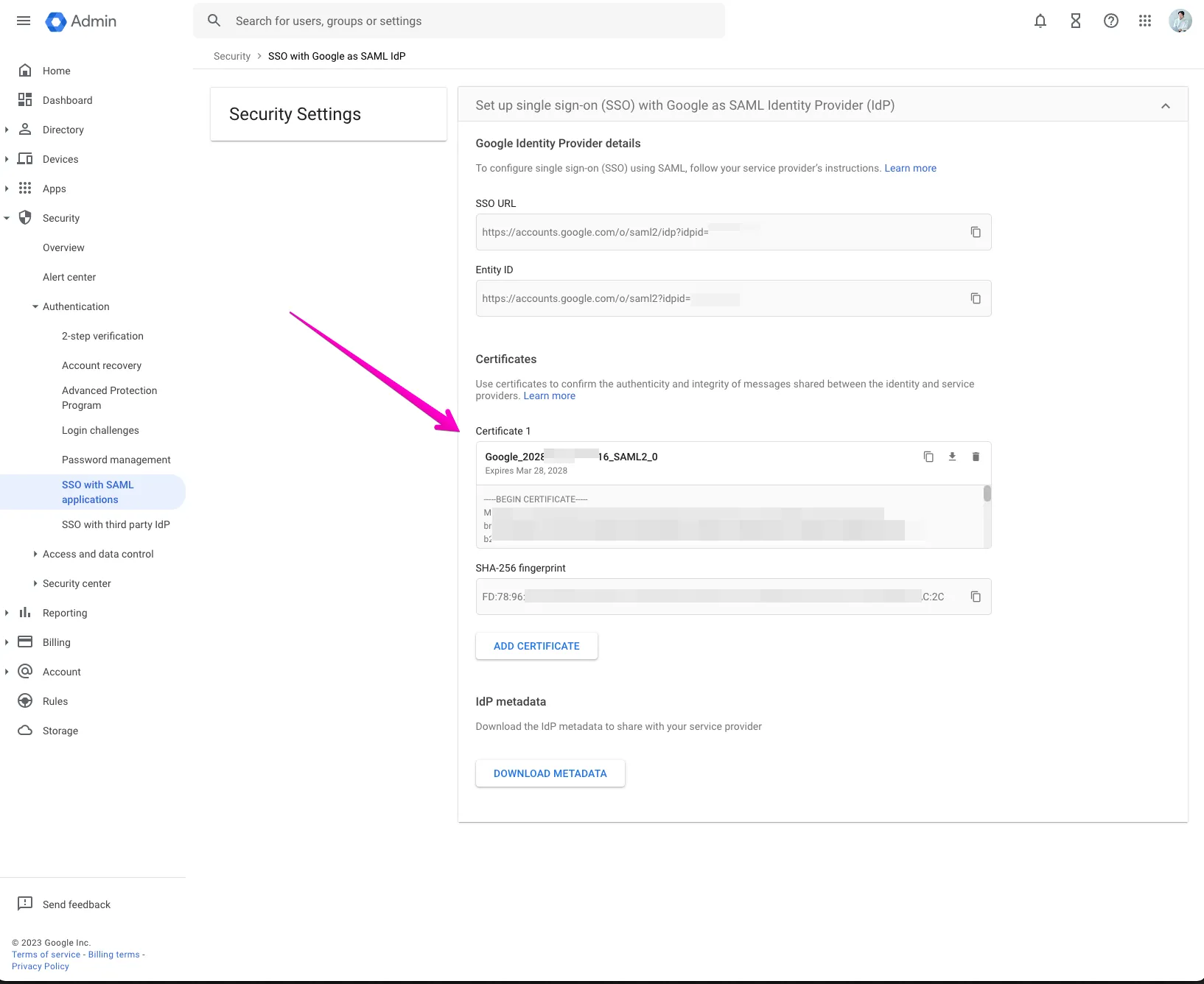This screenshot has width=1204, height=984.
Task: Open the Google apps grid
Action: coord(1144,21)
